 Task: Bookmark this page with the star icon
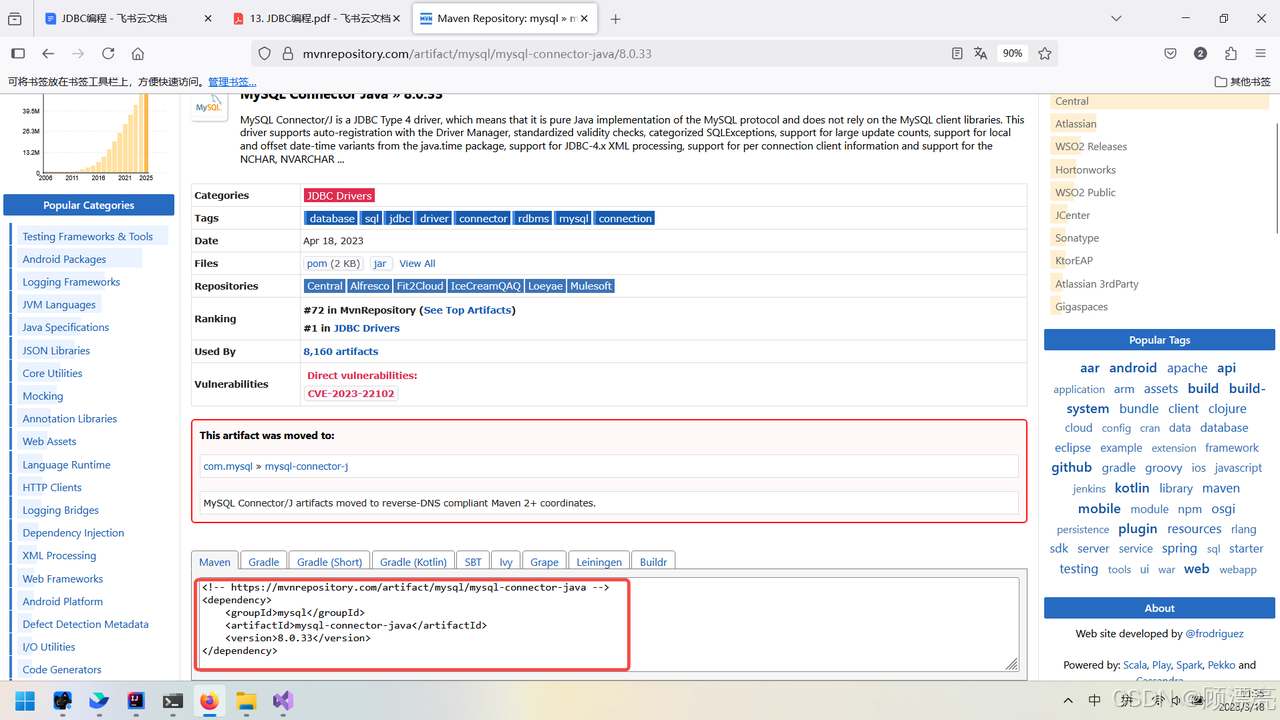point(1045,53)
